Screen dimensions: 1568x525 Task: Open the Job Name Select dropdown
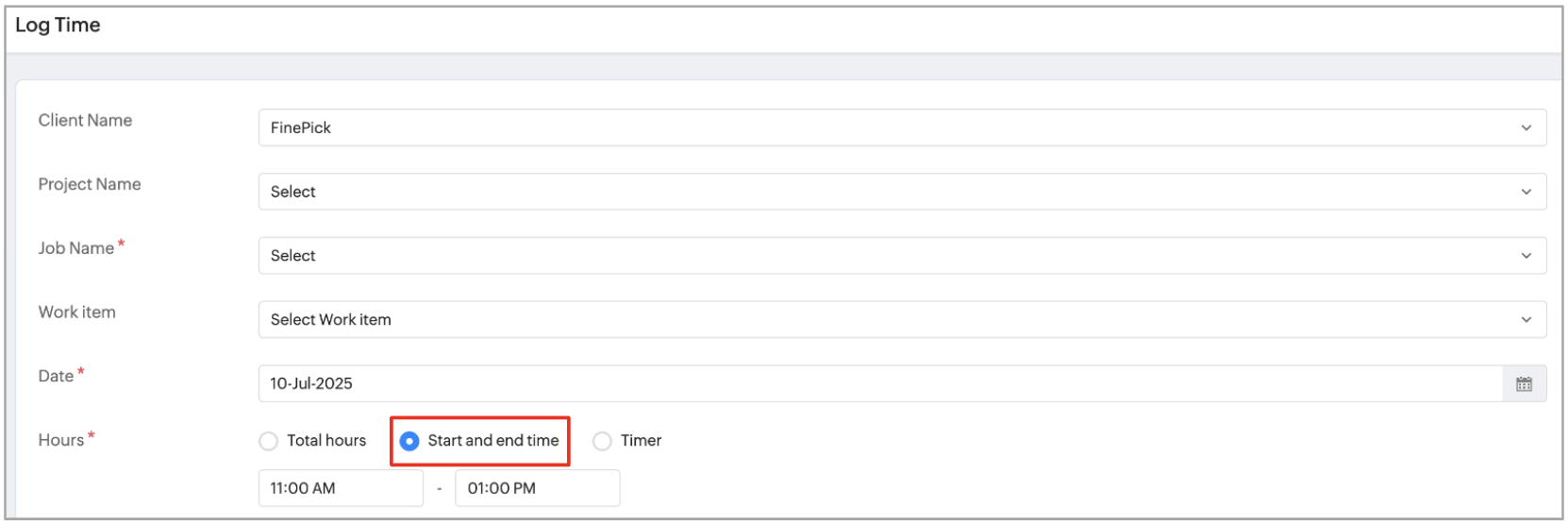(887, 256)
